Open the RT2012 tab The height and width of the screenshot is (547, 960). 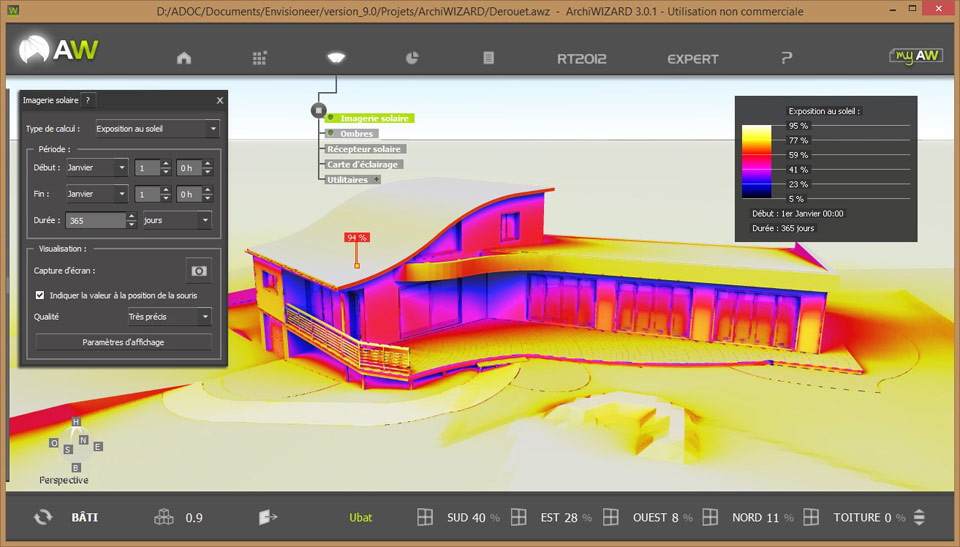[x=582, y=59]
